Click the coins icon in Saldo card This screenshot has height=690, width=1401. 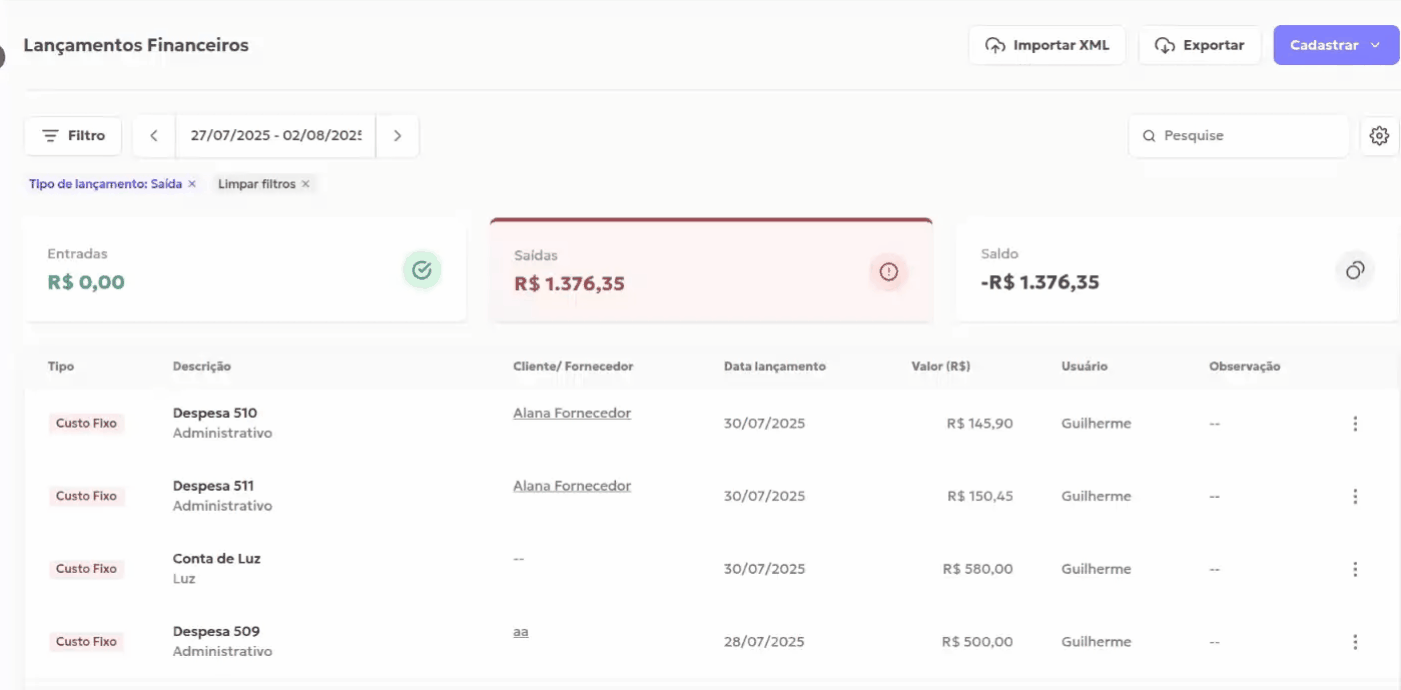[1355, 270]
